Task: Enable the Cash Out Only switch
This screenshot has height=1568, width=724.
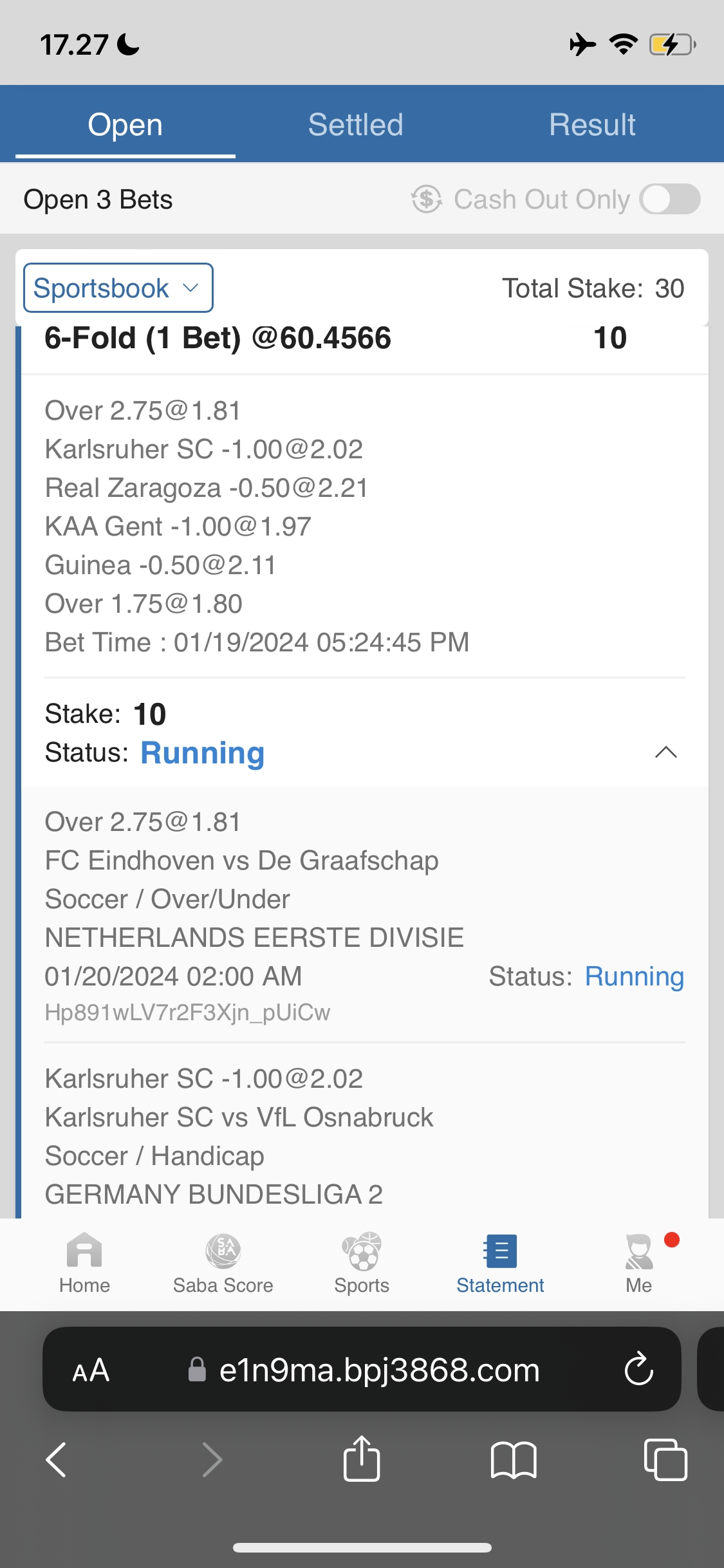Action: pos(669,200)
